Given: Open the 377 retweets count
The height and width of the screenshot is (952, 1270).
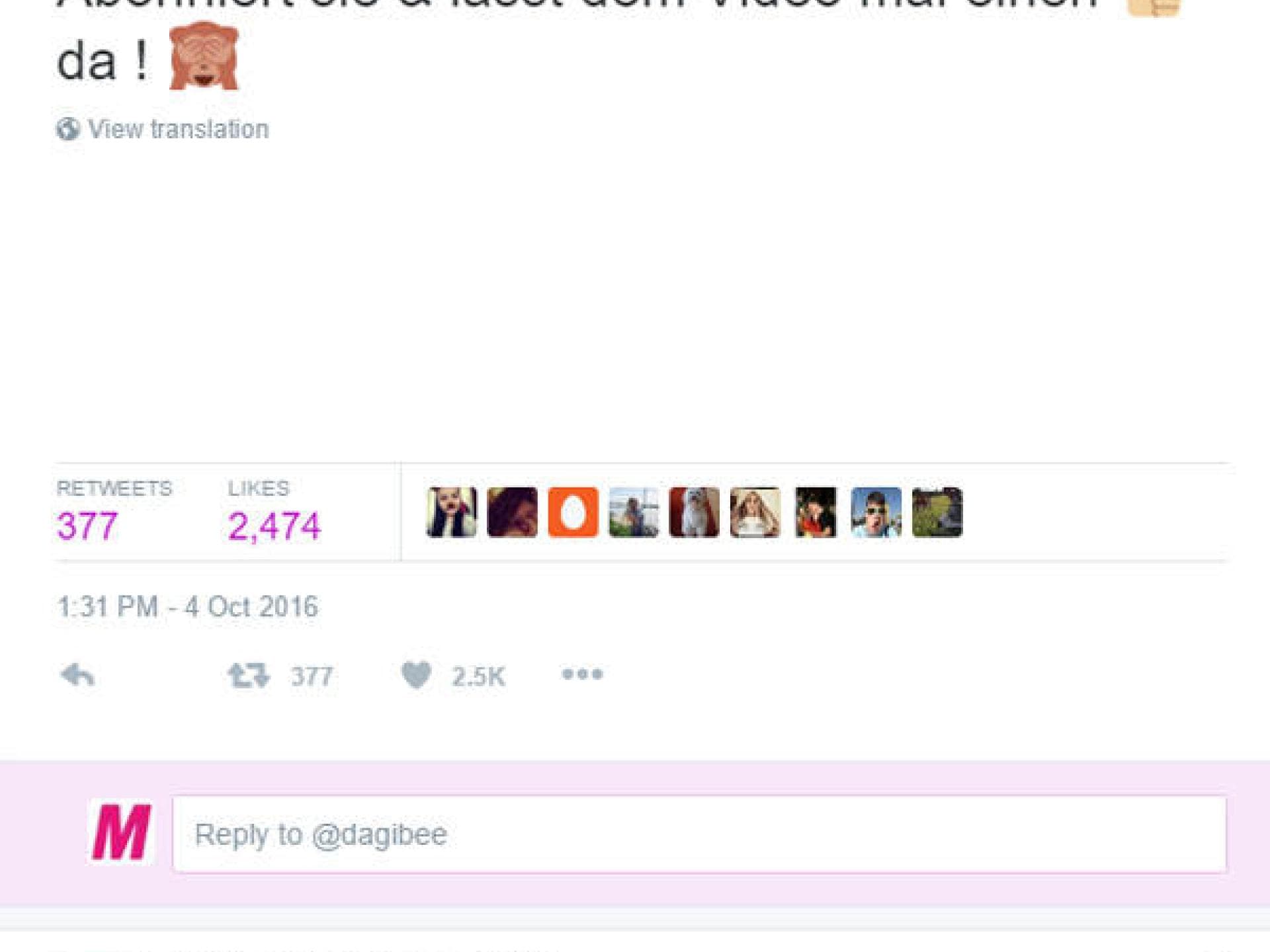Looking at the screenshot, I should tap(87, 526).
